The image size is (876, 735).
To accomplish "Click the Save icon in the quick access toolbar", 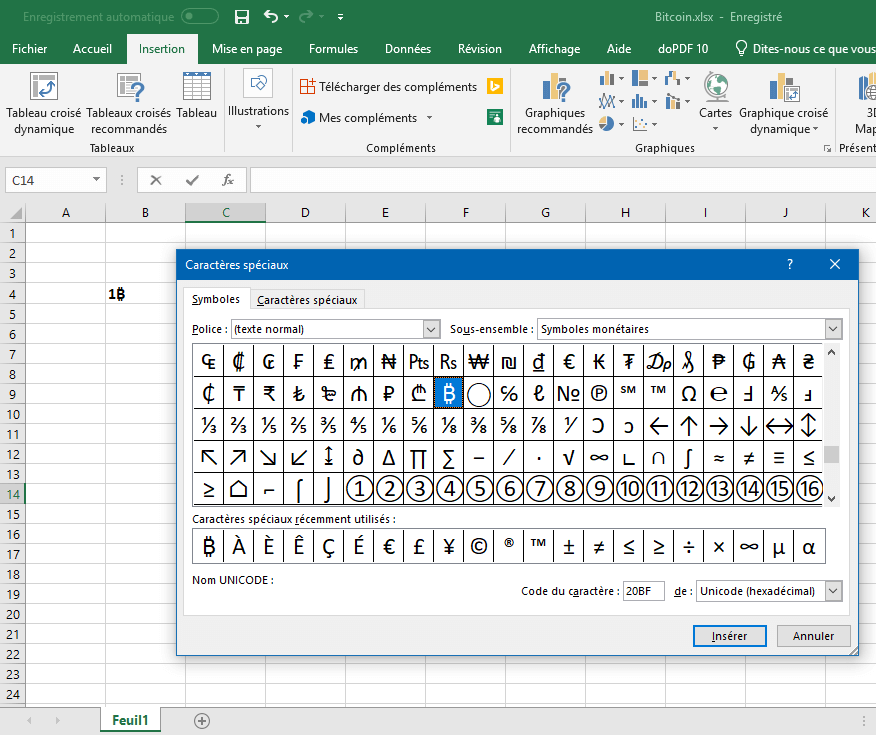I will [241, 17].
